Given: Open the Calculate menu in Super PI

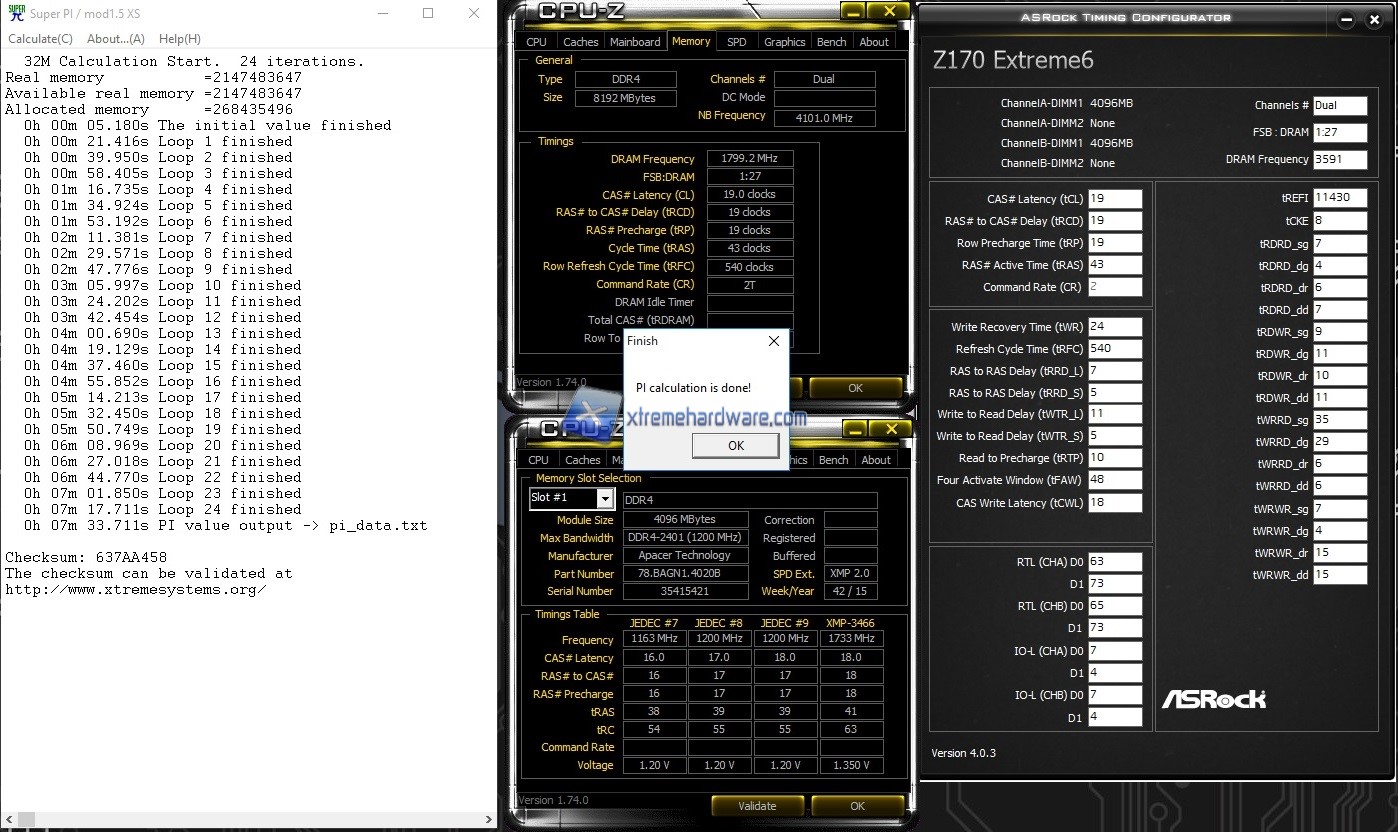Looking at the screenshot, I should [x=38, y=39].
